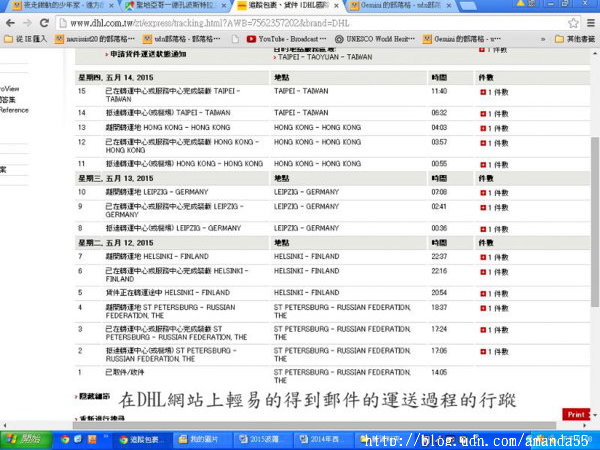Click the red plus for row 4 at 18:37

coord(483,308)
